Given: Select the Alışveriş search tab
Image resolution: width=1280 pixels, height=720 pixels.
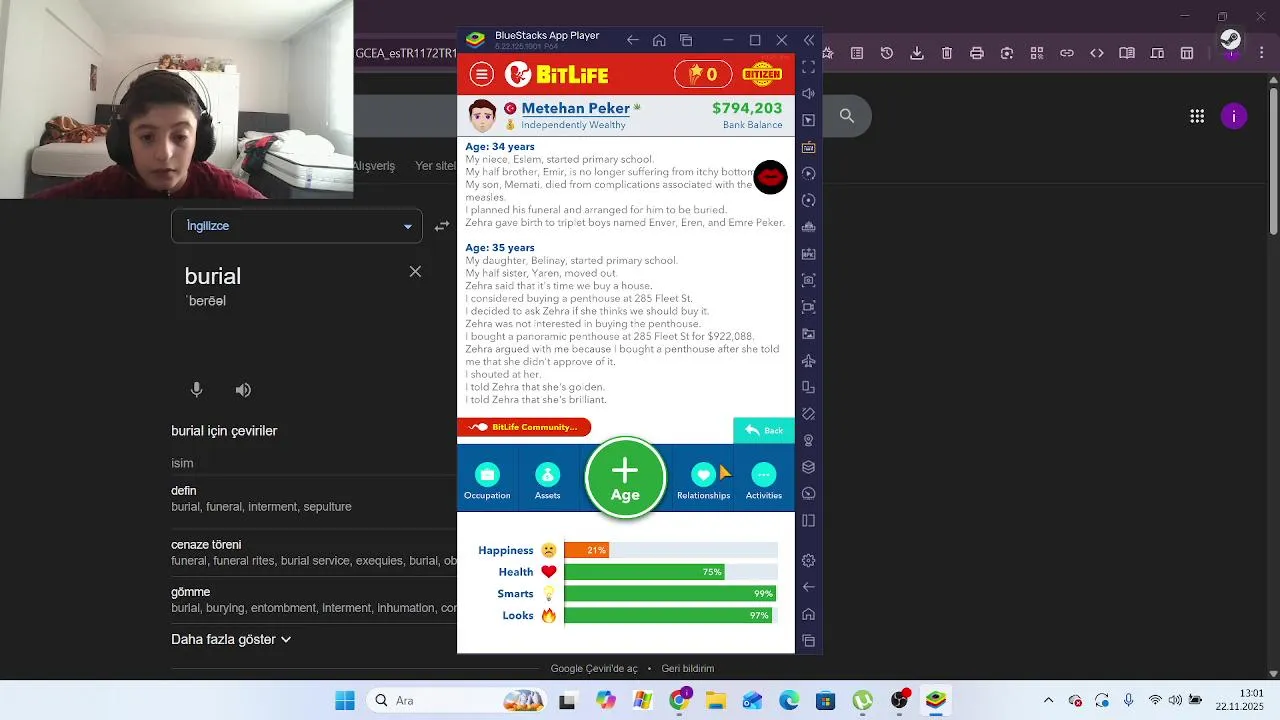Looking at the screenshot, I should tap(374, 166).
